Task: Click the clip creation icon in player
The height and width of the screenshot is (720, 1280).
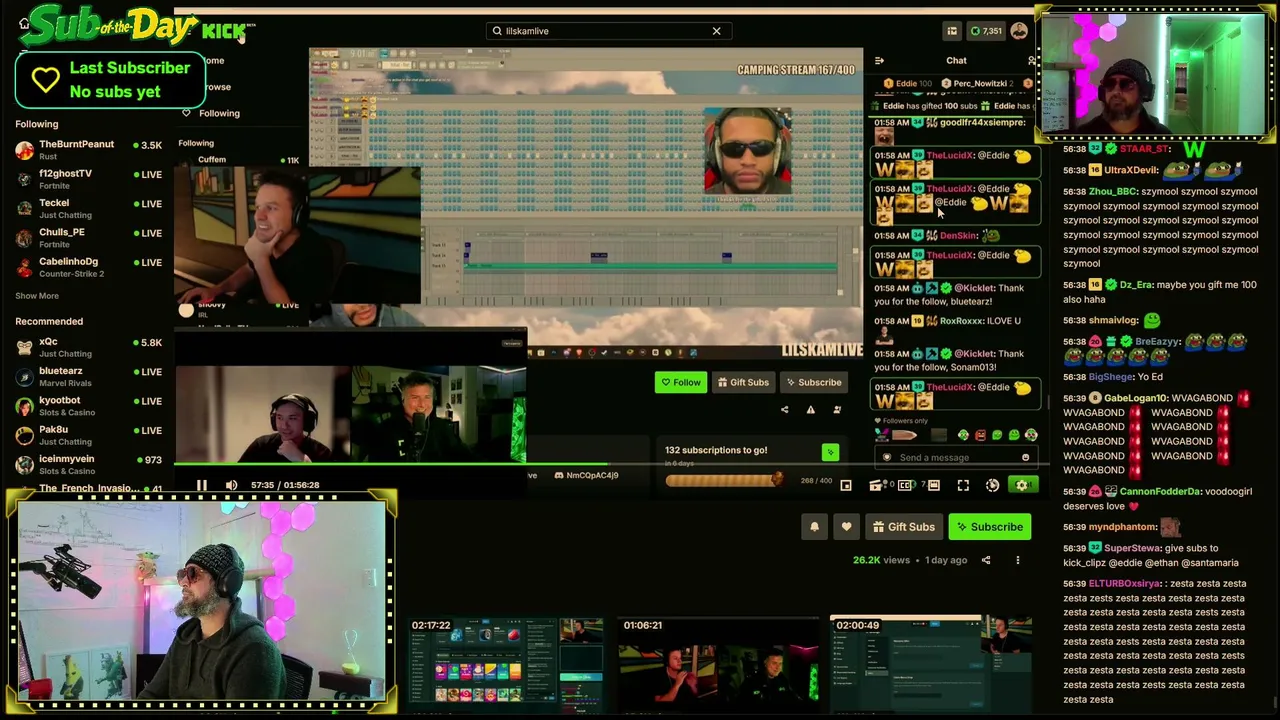Action: [876, 485]
